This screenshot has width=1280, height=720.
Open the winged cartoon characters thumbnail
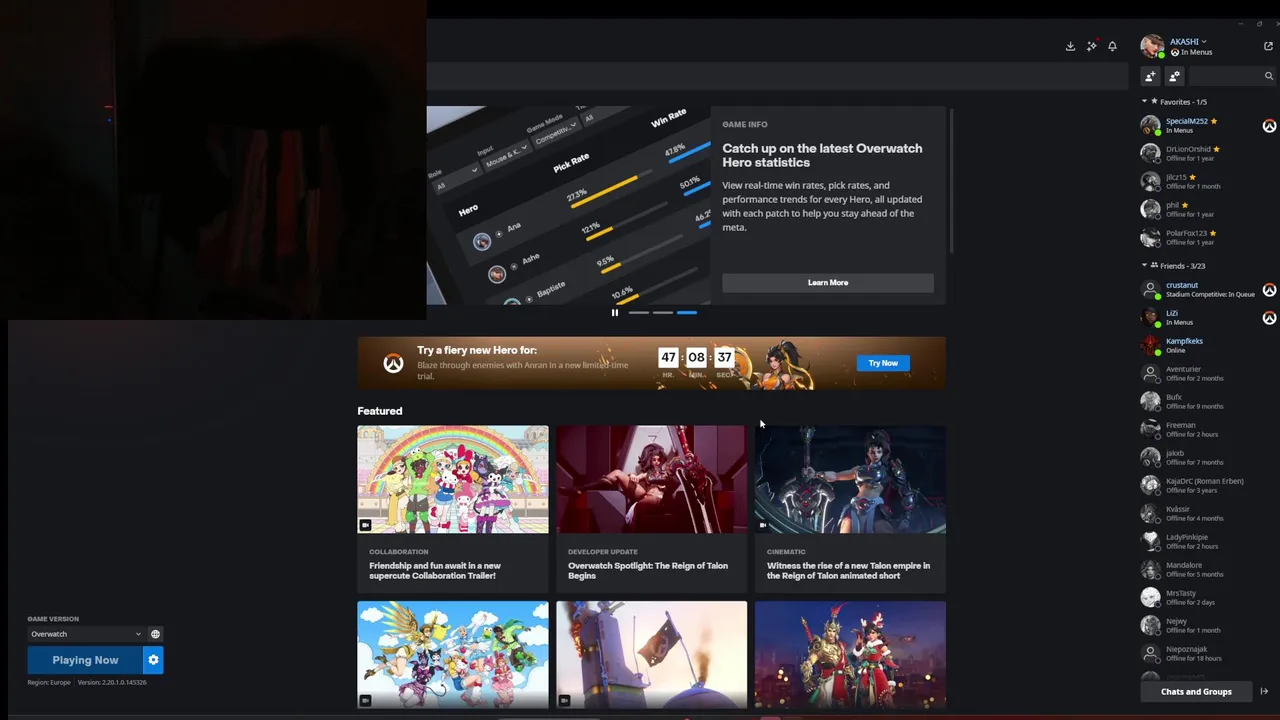pos(453,654)
